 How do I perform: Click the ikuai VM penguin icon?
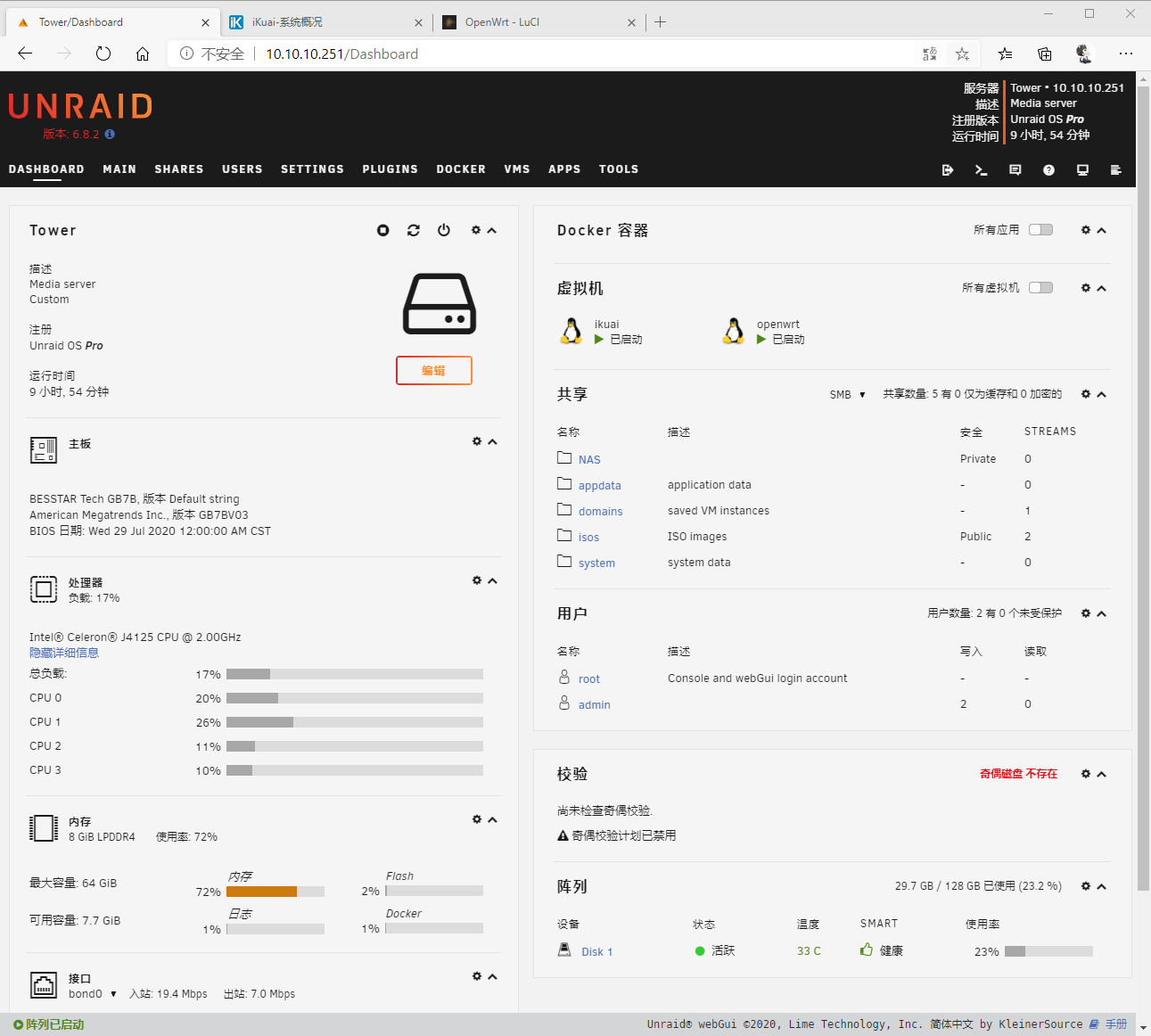pyautogui.click(x=571, y=331)
